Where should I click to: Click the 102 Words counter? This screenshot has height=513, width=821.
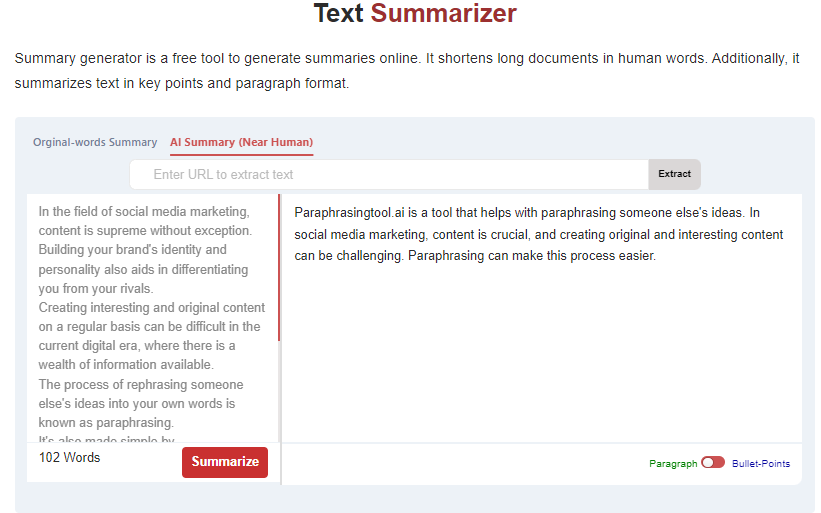pyautogui.click(x=70, y=458)
